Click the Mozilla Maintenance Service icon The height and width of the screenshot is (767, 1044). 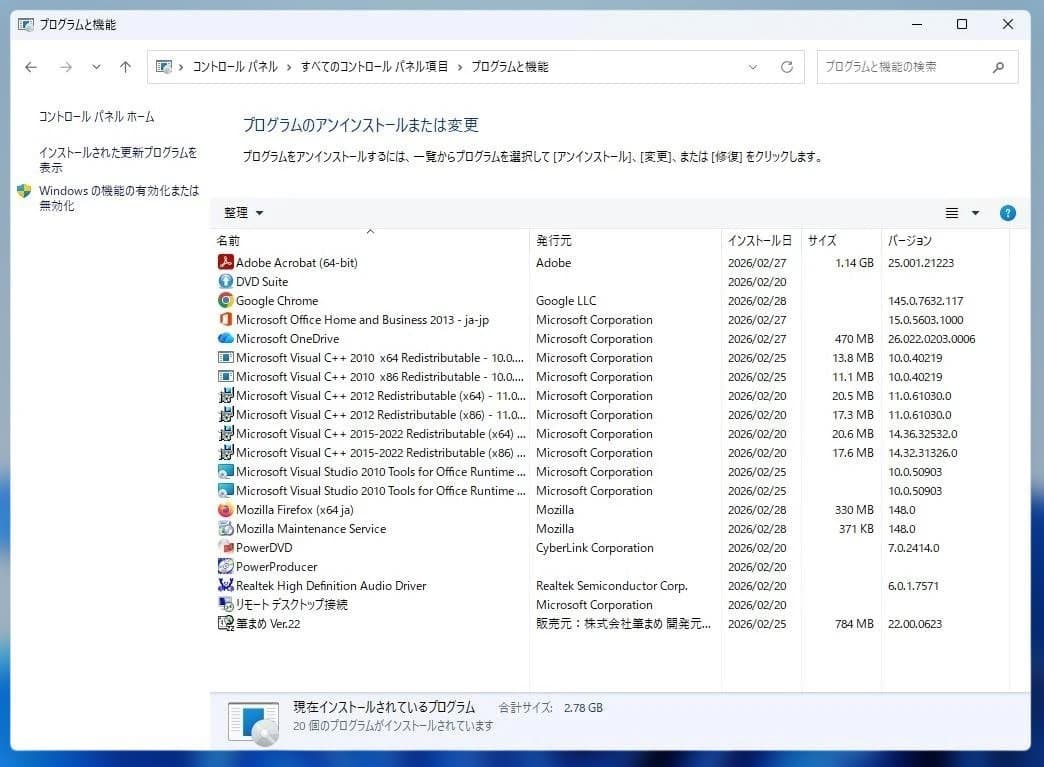tap(226, 529)
